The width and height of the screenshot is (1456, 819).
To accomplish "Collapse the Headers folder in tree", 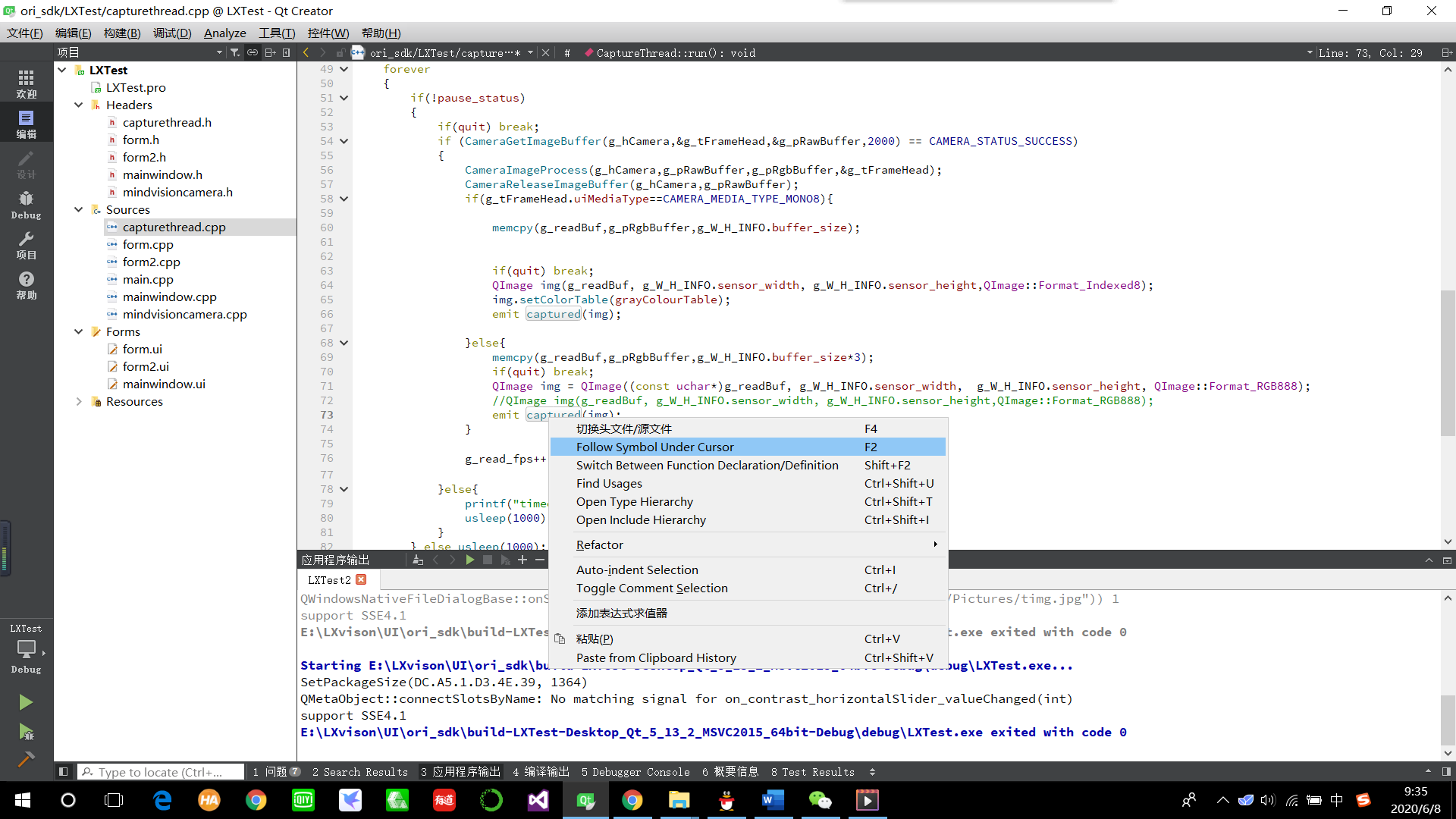I will [x=79, y=105].
